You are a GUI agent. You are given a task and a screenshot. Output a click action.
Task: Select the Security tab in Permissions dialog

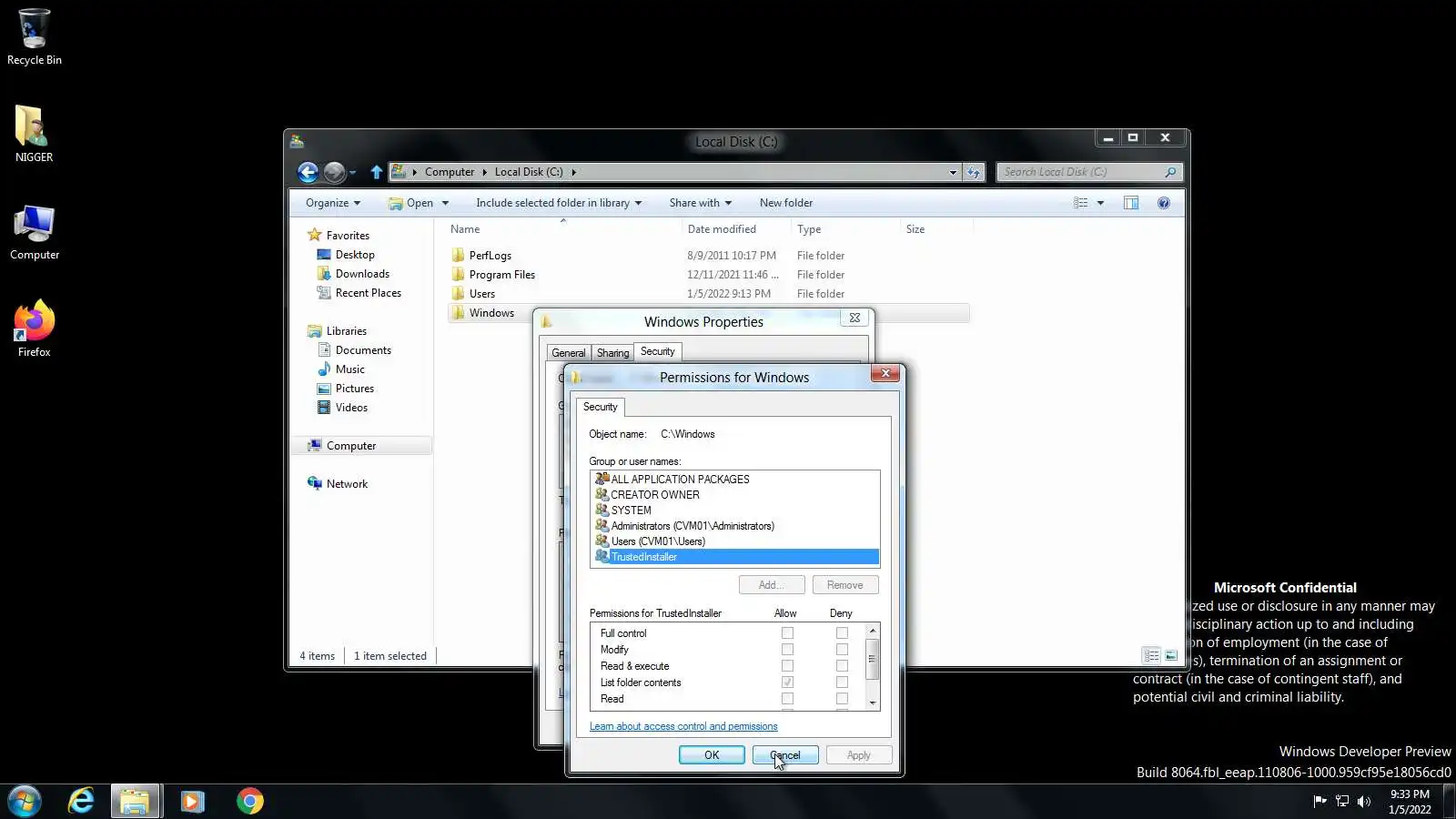pos(601,407)
